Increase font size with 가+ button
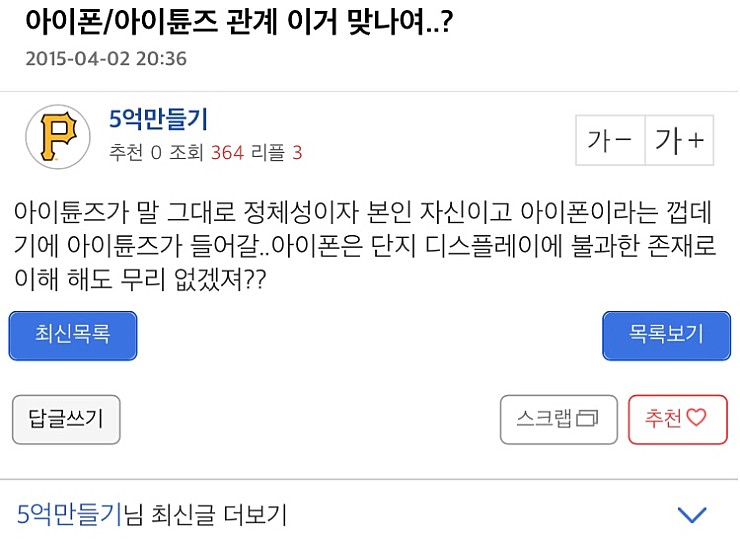 (679, 141)
